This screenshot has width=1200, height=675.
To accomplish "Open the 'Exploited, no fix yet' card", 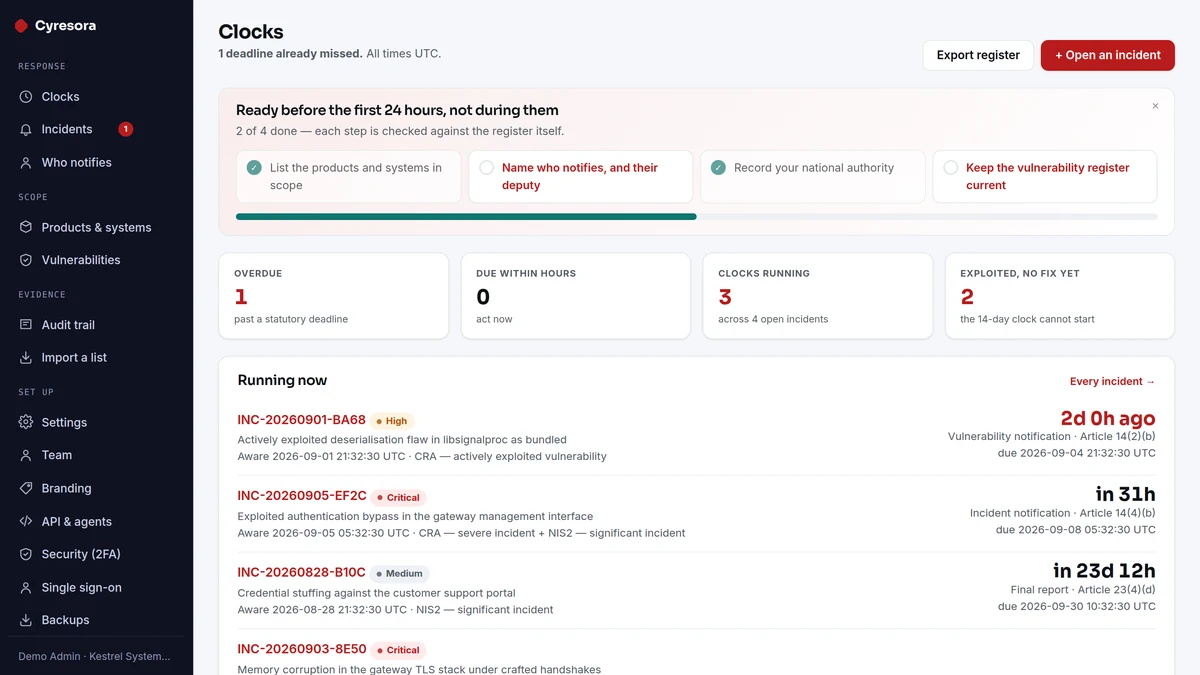I will 1060,296.
